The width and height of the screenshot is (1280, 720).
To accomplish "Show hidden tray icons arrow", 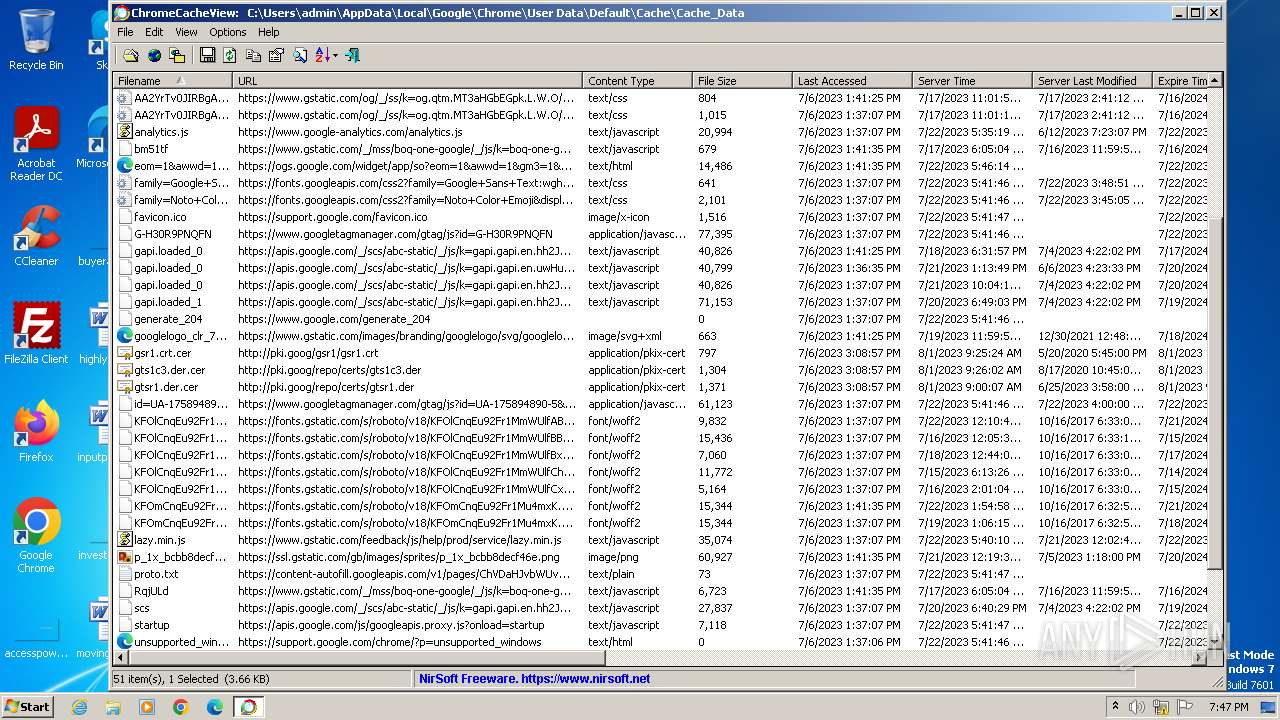I will coord(1115,707).
